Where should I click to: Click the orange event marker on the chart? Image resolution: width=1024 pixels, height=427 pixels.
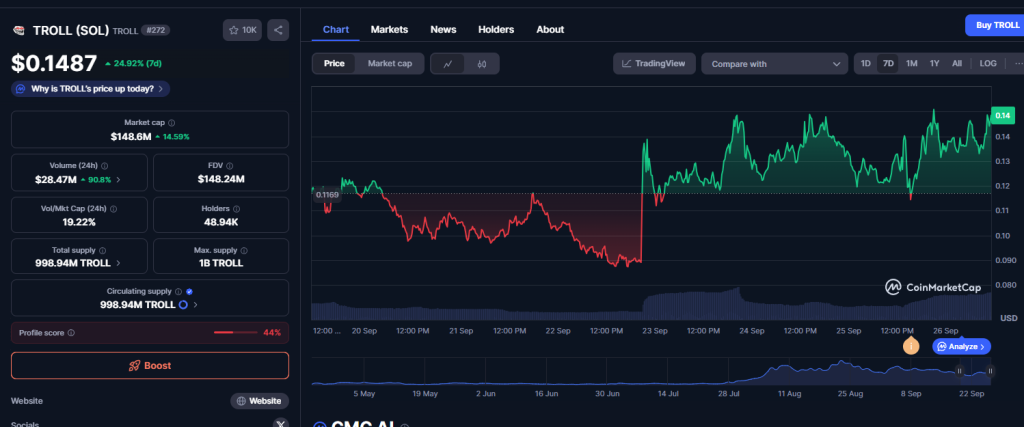tap(910, 346)
